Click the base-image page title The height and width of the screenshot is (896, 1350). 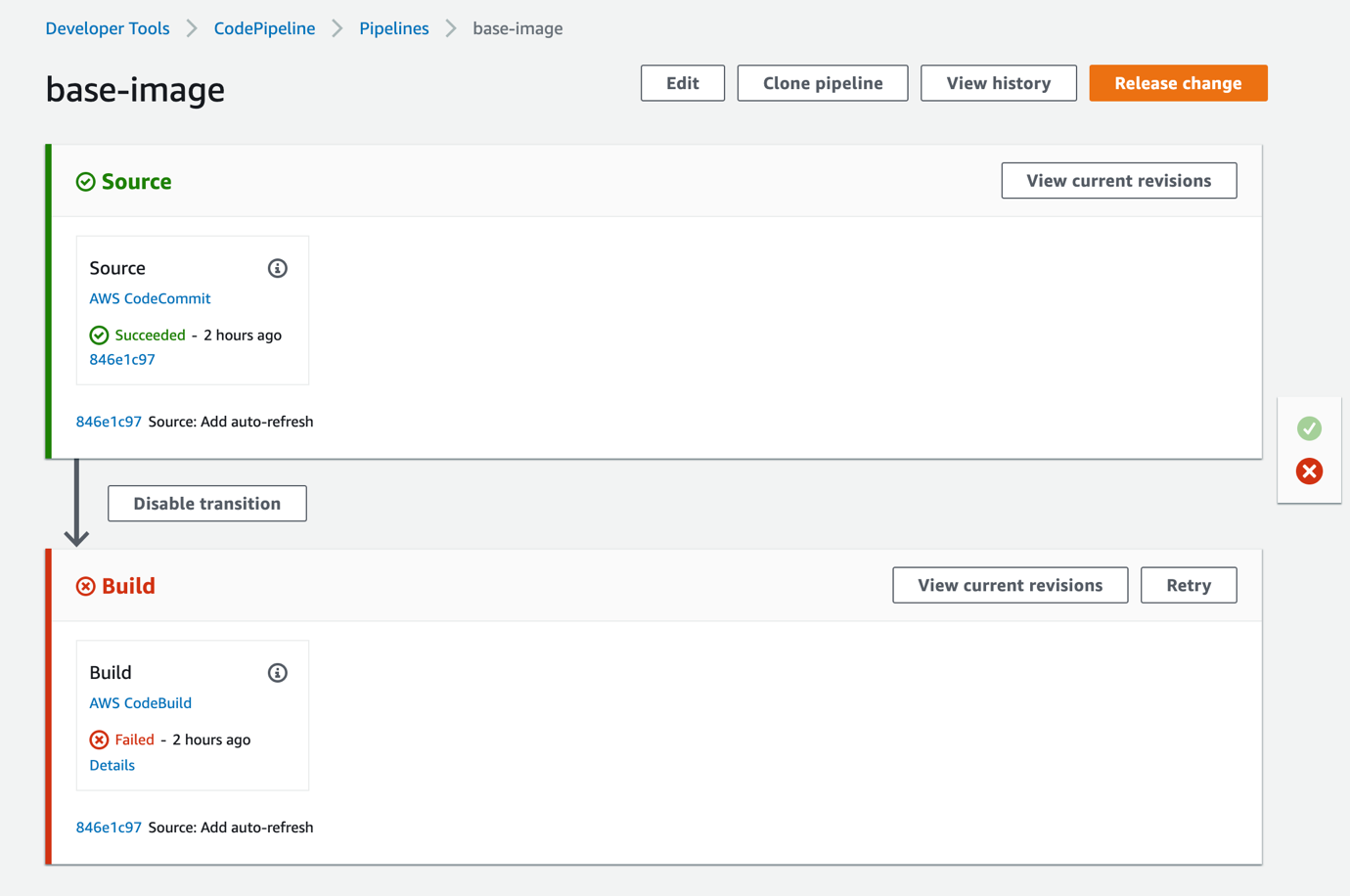(x=135, y=89)
